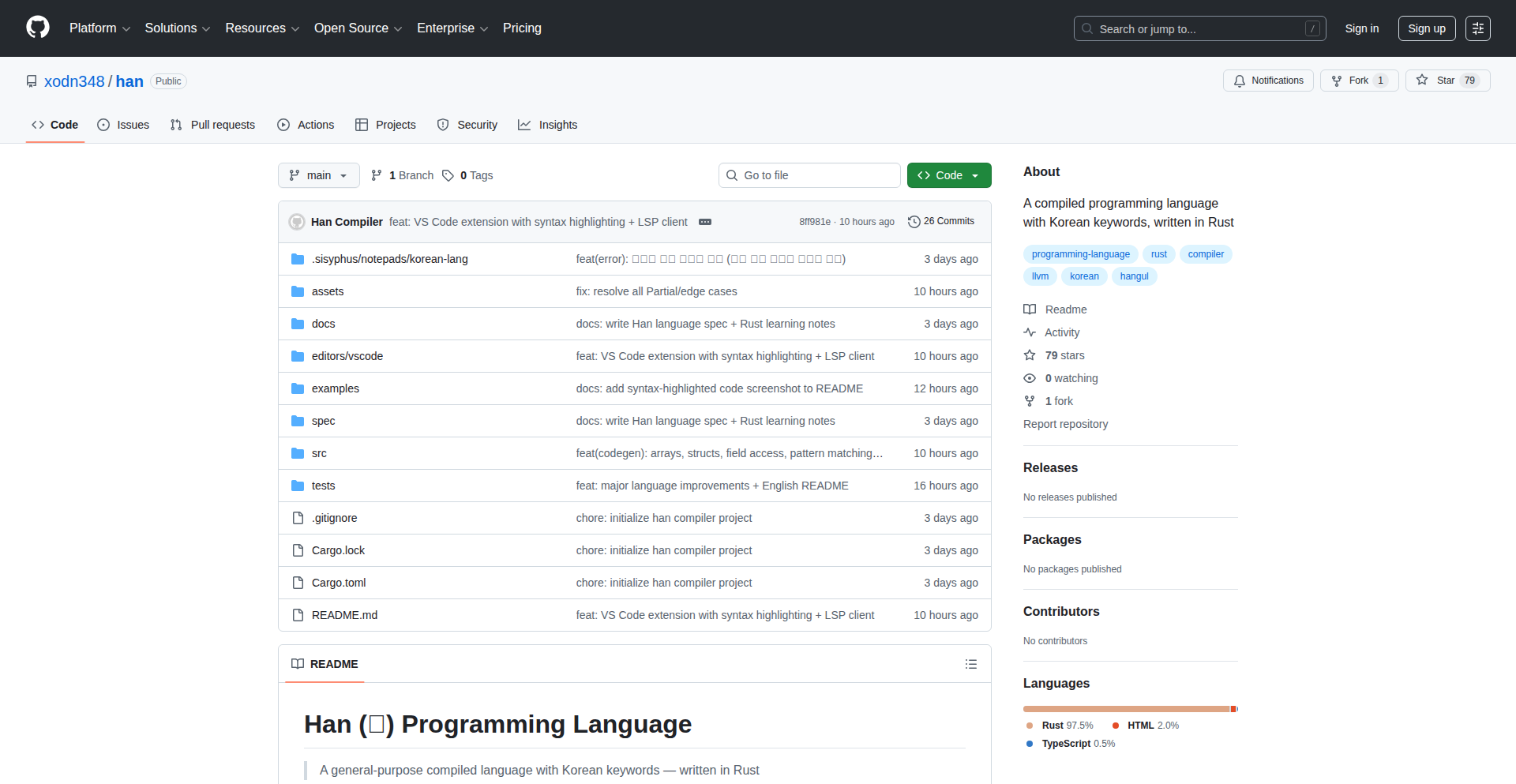1516x784 pixels.
Task: Click the rust topic tag
Action: (x=1158, y=254)
